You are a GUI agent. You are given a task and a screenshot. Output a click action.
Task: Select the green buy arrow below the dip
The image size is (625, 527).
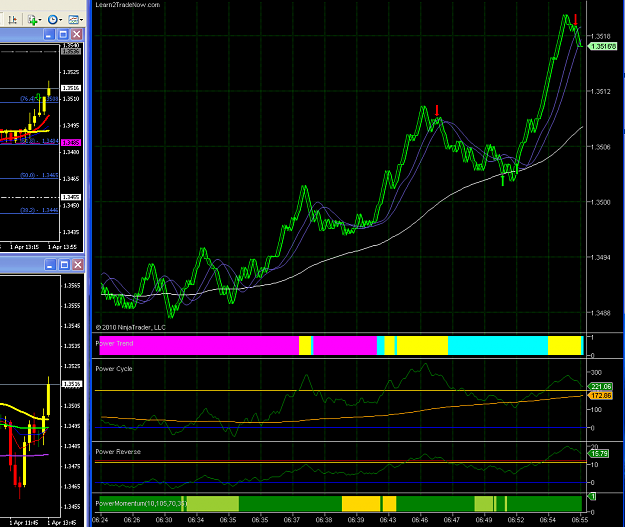pos(503,181)
